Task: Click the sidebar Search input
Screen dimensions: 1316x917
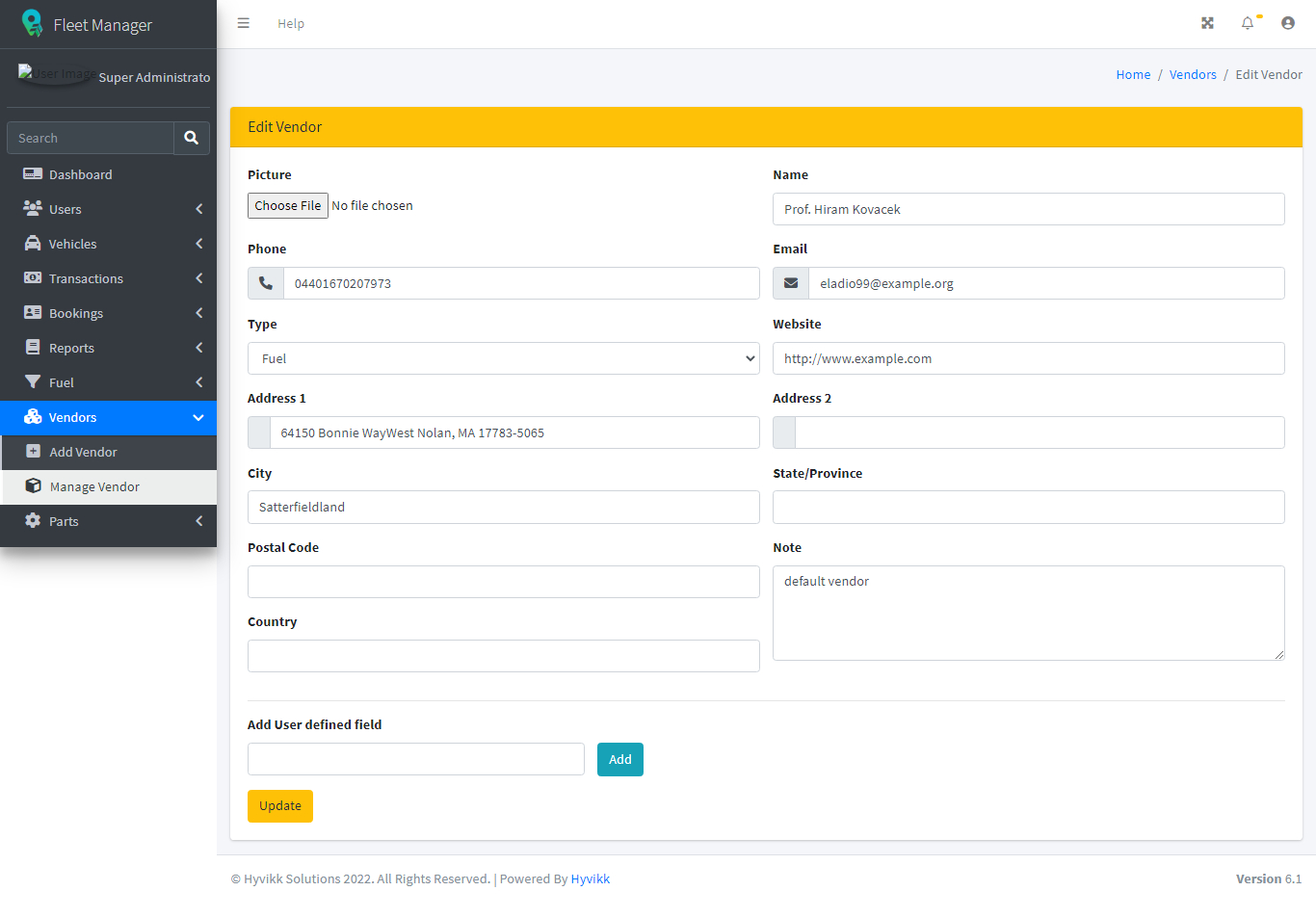Action: point(91,138)
